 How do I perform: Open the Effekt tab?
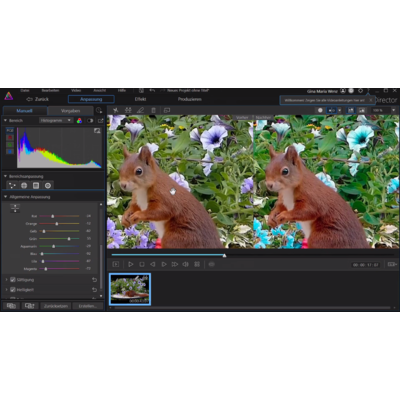point(140,99)
